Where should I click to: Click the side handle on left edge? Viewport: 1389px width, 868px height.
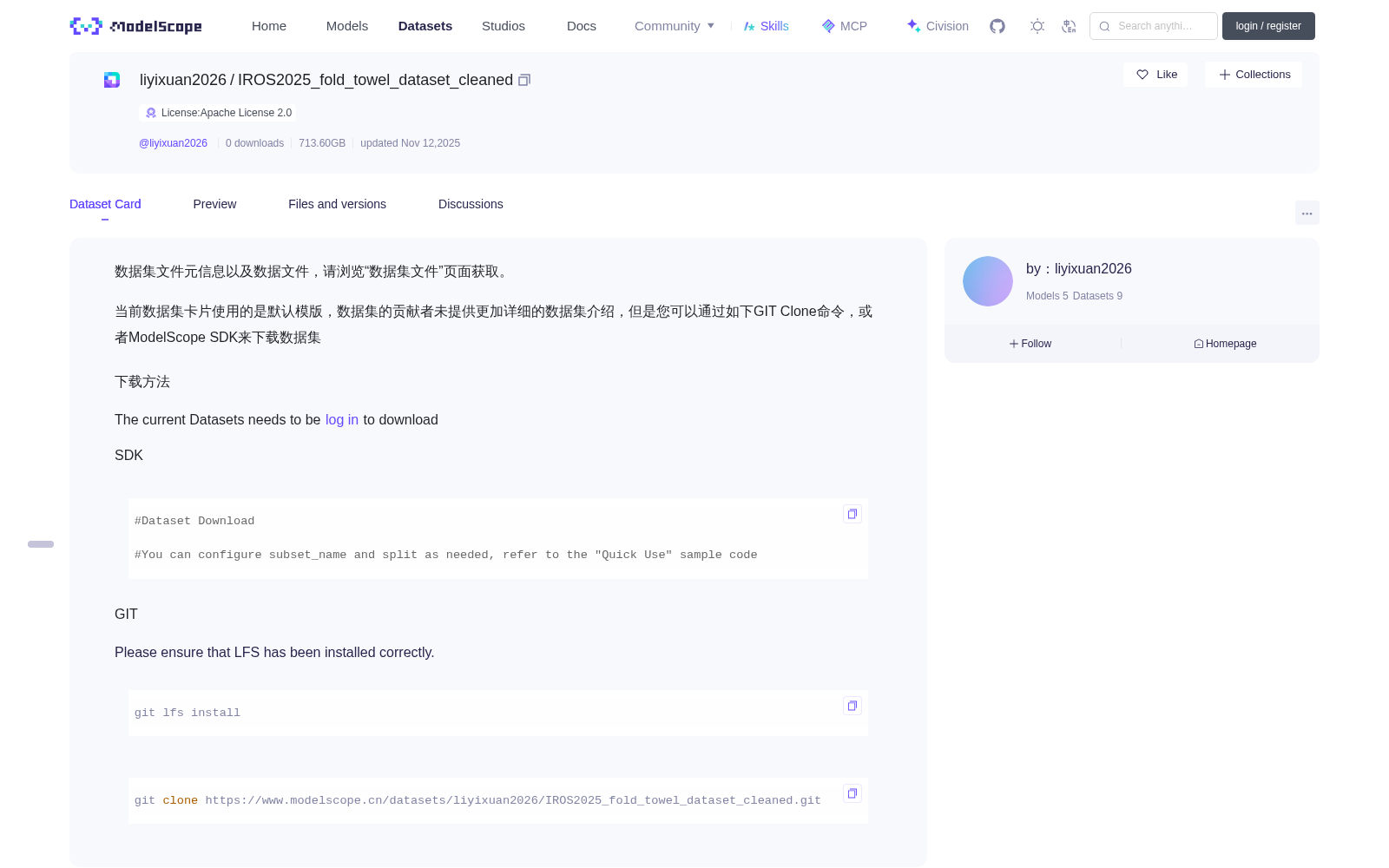pyautogui.click(x=41, y=544)
